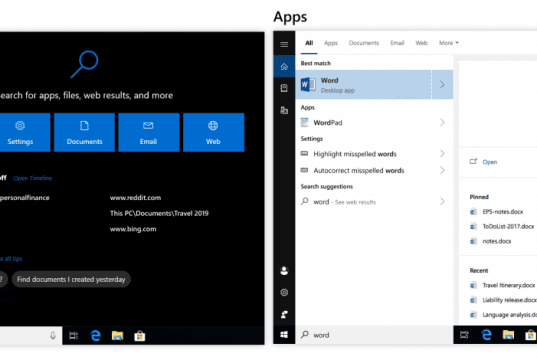
Task: Switch to the Email filter tab
Action: 397,43
